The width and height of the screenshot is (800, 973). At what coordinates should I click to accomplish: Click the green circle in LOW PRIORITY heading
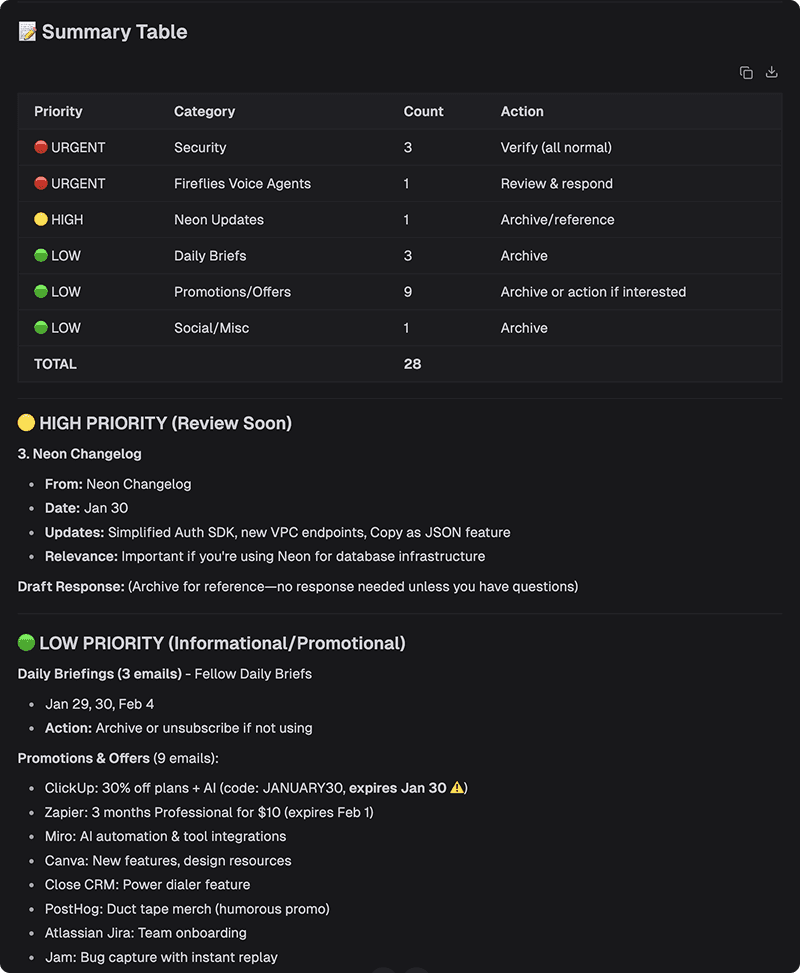tap(27, 643)
